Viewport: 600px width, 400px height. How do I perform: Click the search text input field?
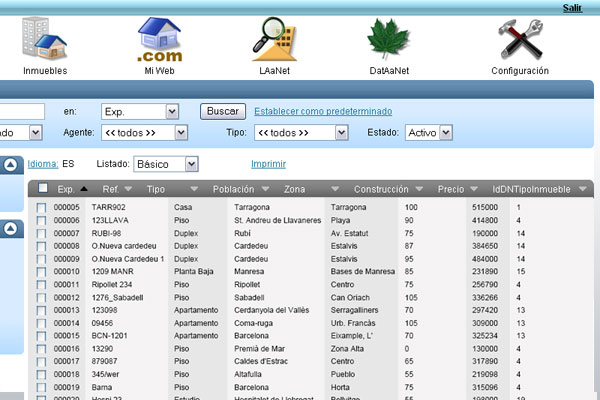[x=22, y=111]
